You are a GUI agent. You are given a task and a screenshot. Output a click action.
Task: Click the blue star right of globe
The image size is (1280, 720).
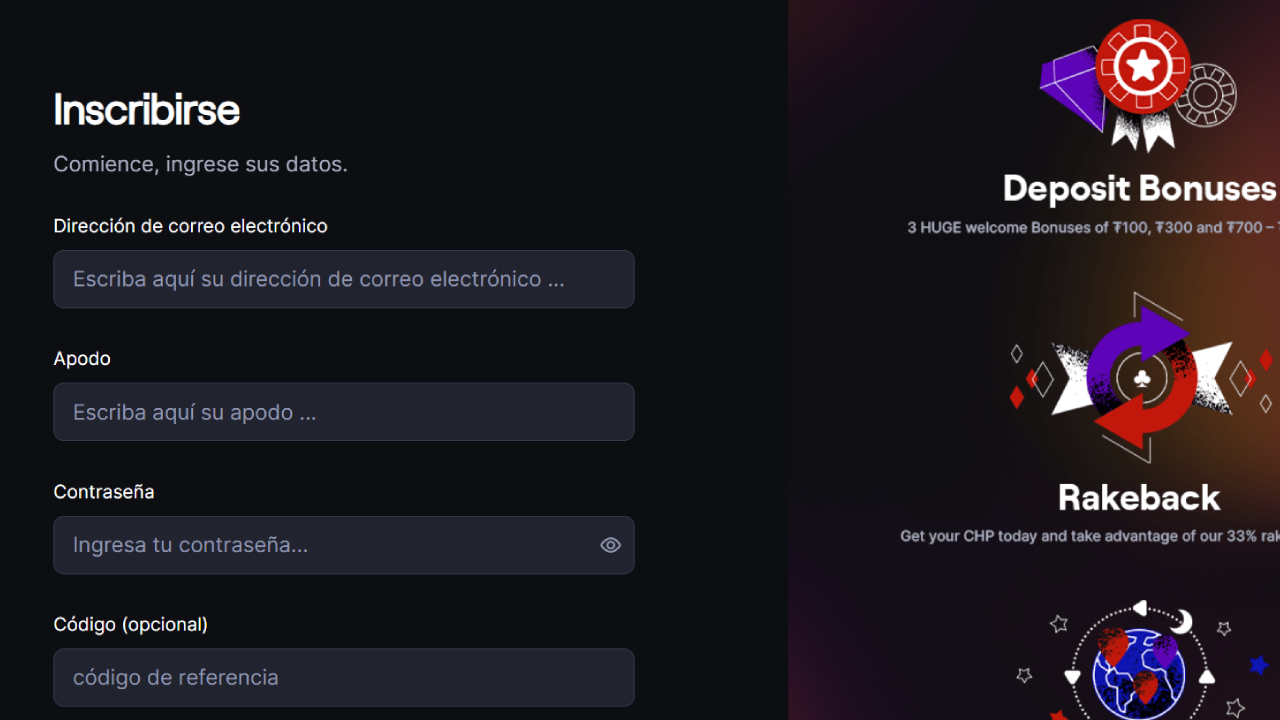(1258, 664)
